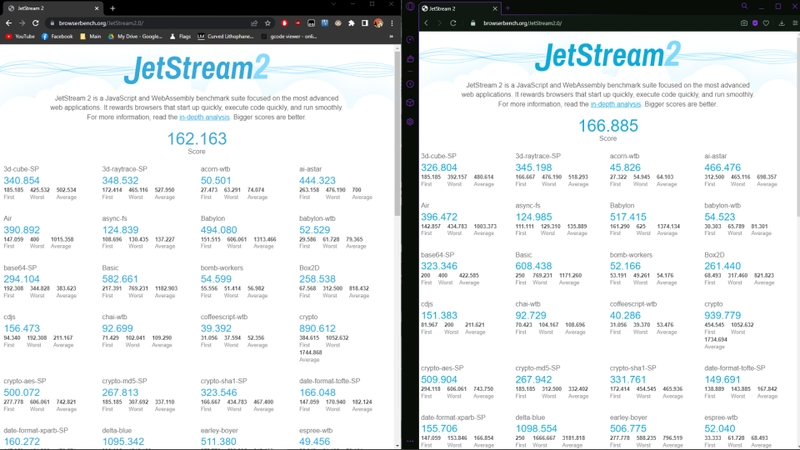Open the Chrome tab search chevron
The width and height of the screenshot is (800, 450).
(x=333, y=4)
